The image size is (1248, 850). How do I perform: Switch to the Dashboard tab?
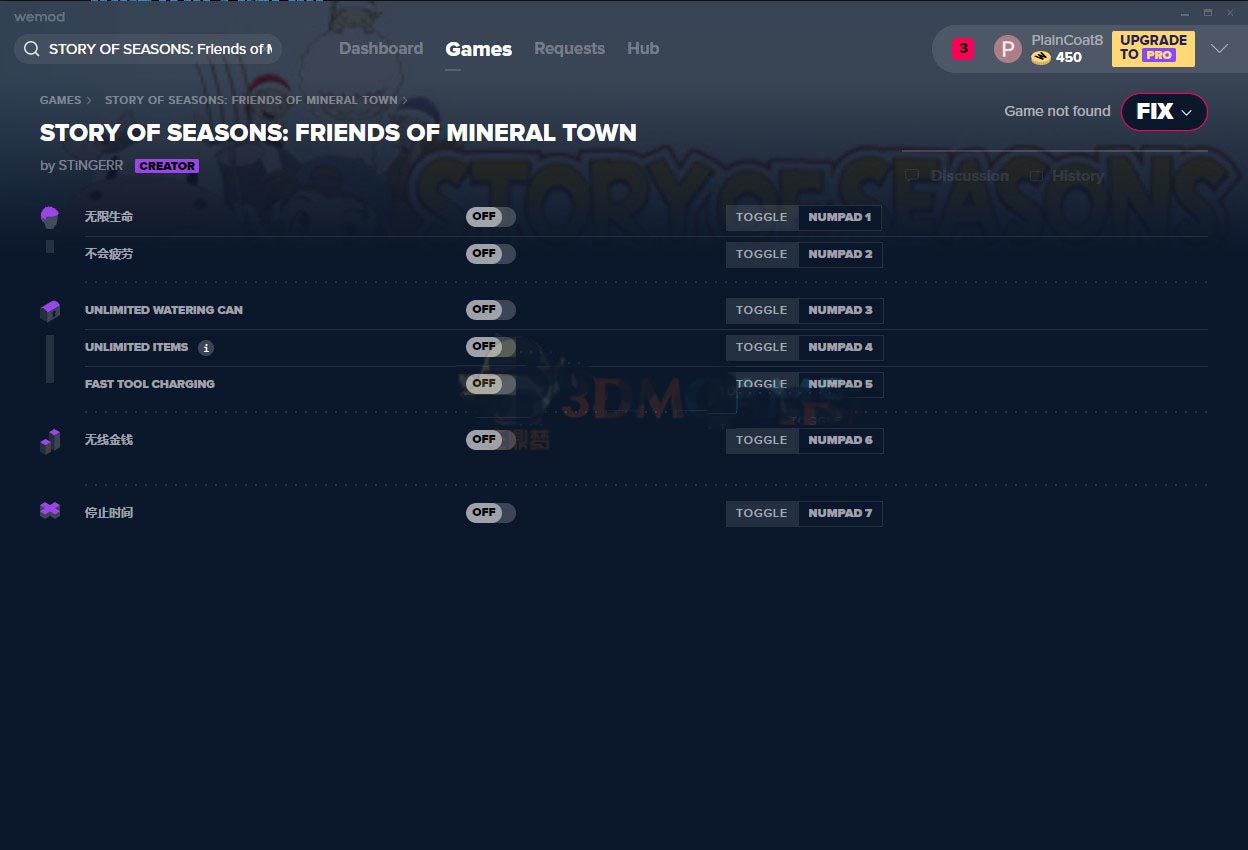381,48
